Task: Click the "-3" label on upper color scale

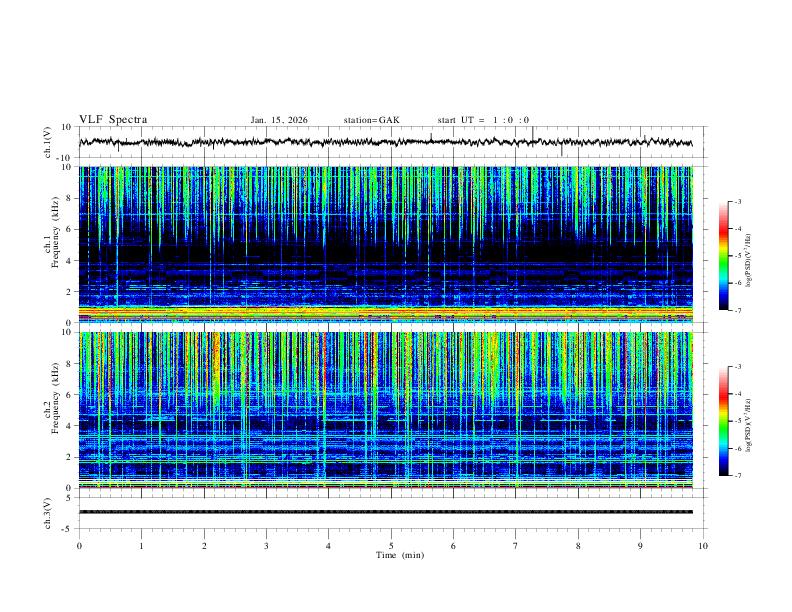Action: click(x=737, y=202)
